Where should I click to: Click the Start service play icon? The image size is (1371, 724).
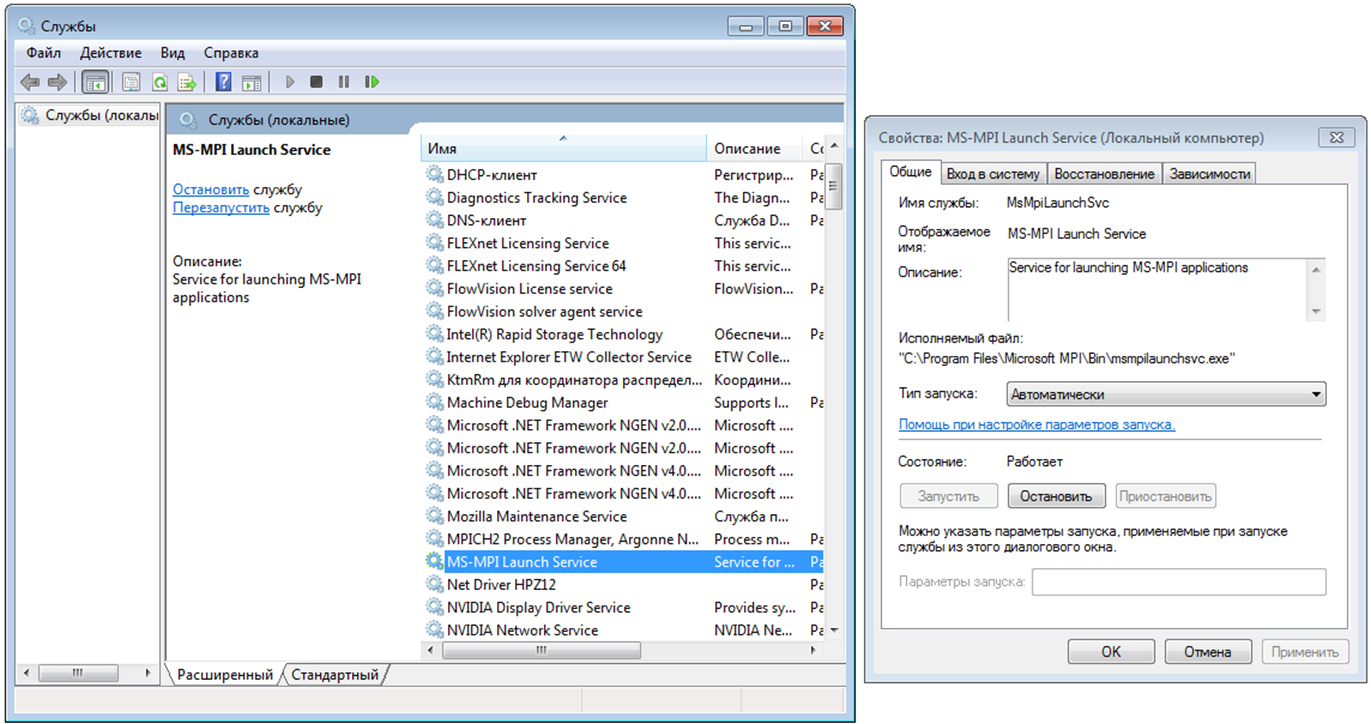pyautogui.click(x=290, y=82)
